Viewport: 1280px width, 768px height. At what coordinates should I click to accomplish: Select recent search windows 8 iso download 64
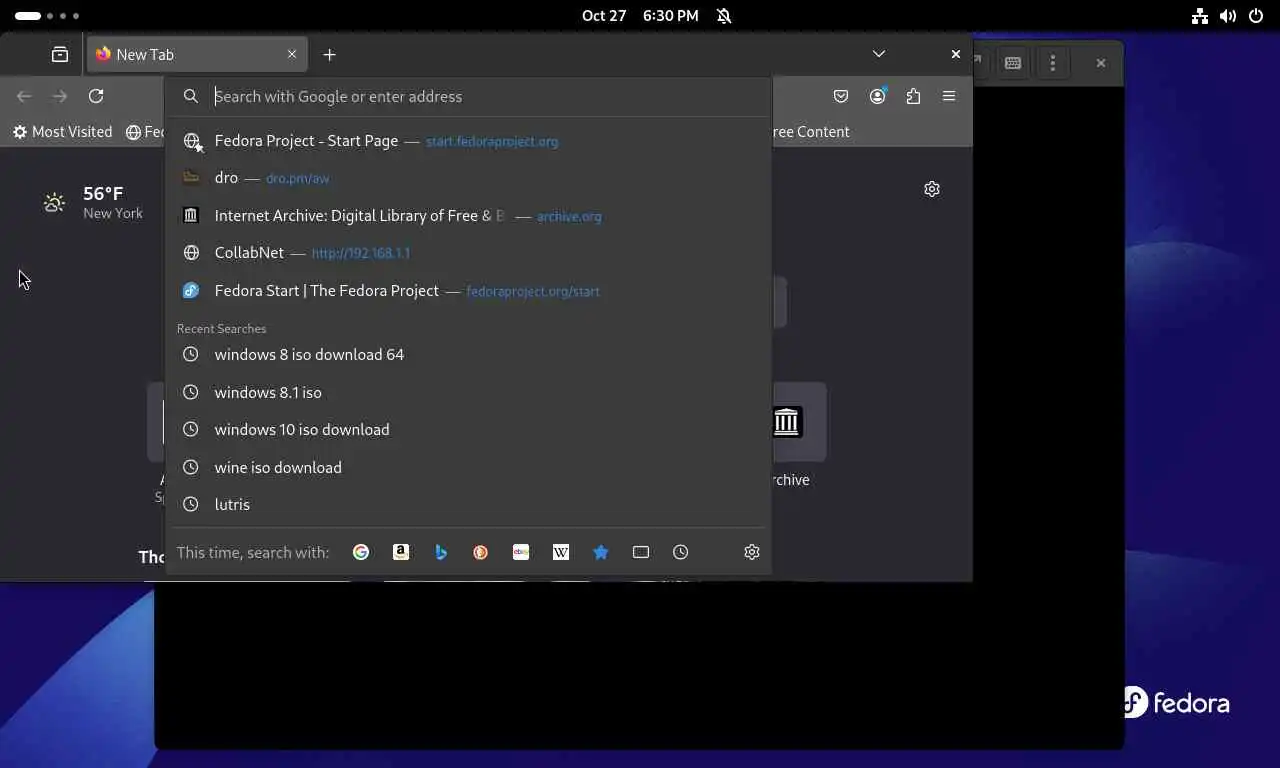(468, 355)
